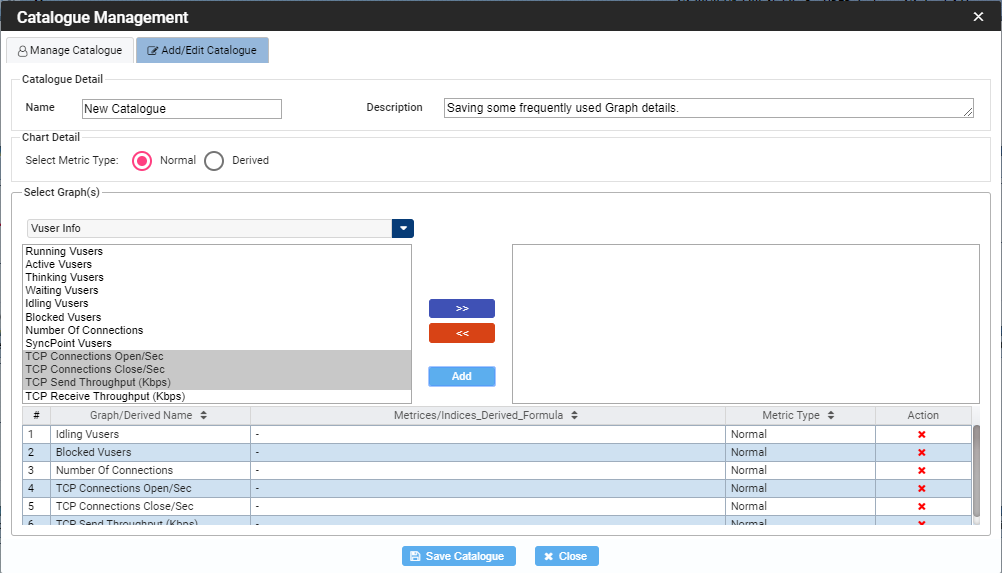Delete the Idling Vusers row
Image resolution: width=1002 pixels, height=573 pixels.
point(921,434)
